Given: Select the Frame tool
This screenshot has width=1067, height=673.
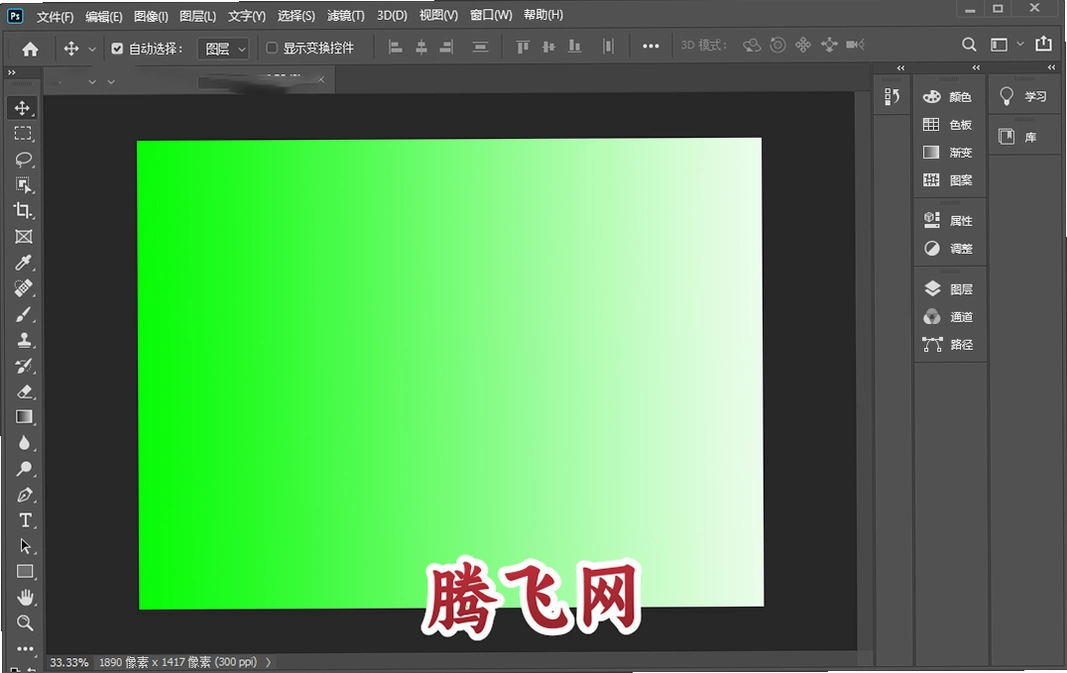Looking at the screenshot, I should click(x=23, y=237).
